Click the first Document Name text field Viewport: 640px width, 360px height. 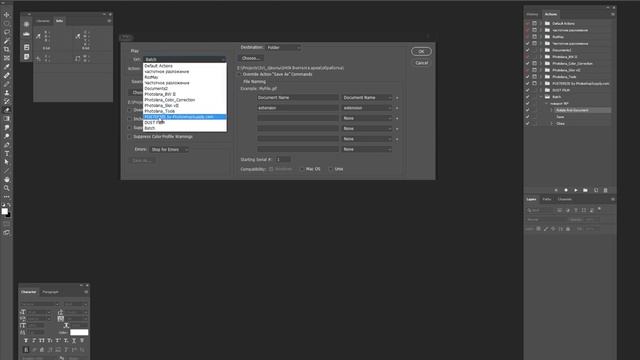[x=298, y=98]
